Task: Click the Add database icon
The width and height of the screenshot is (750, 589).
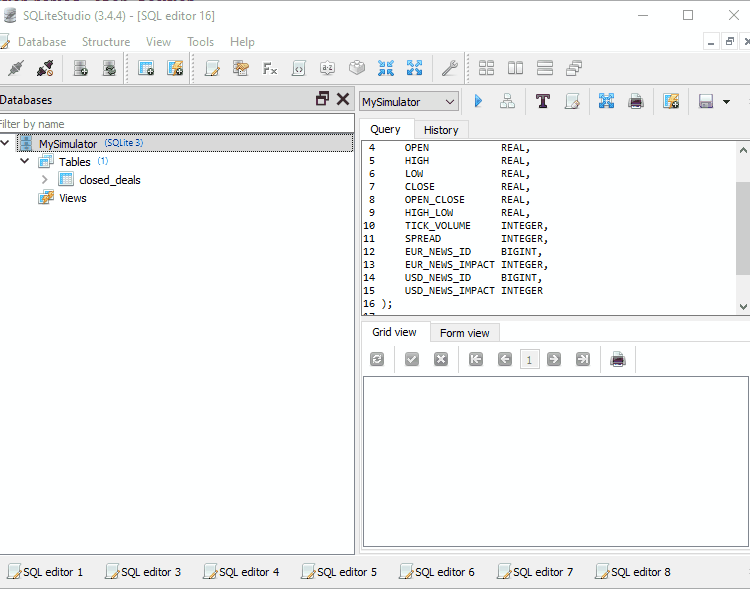Action: (80, 68)
